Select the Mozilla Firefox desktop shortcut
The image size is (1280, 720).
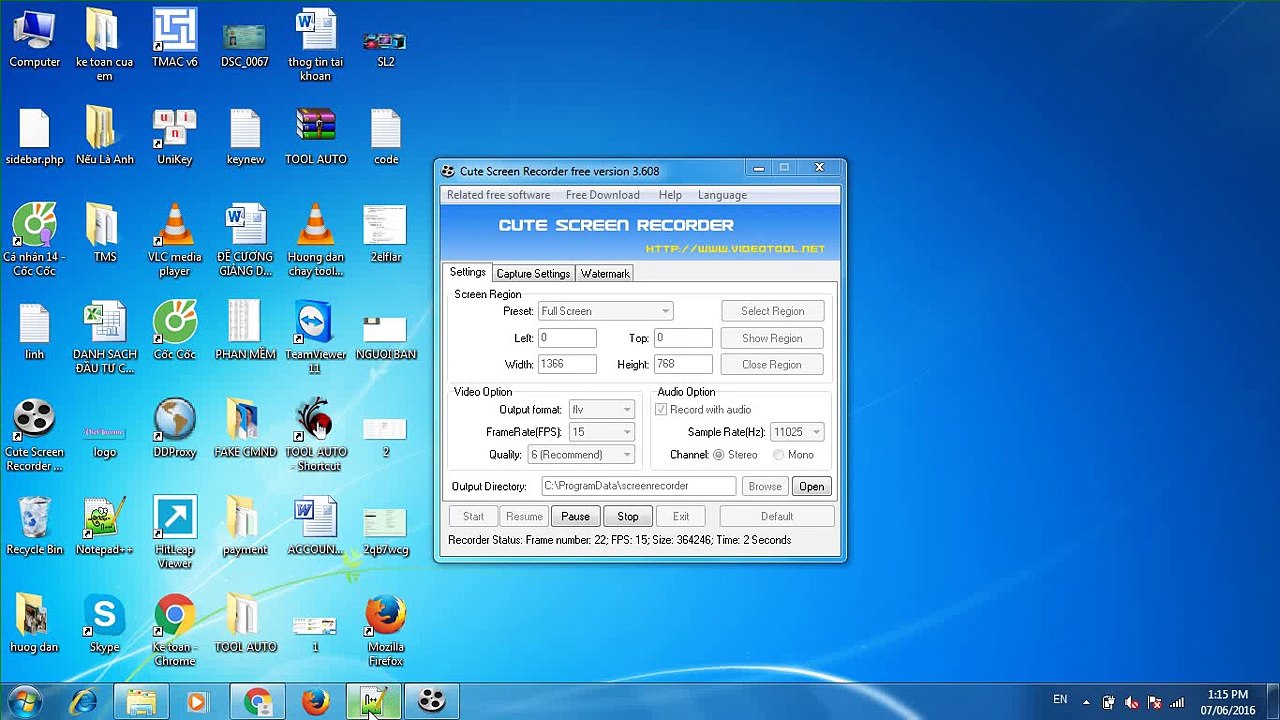[x=385, y=631]
